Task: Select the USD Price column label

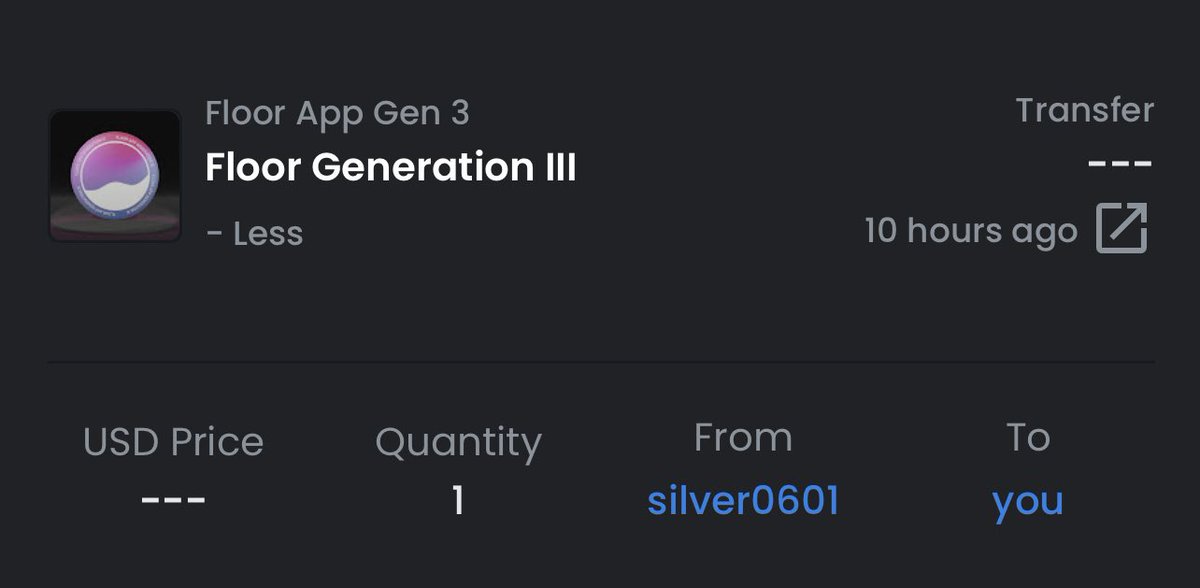Action: [173, 442]
